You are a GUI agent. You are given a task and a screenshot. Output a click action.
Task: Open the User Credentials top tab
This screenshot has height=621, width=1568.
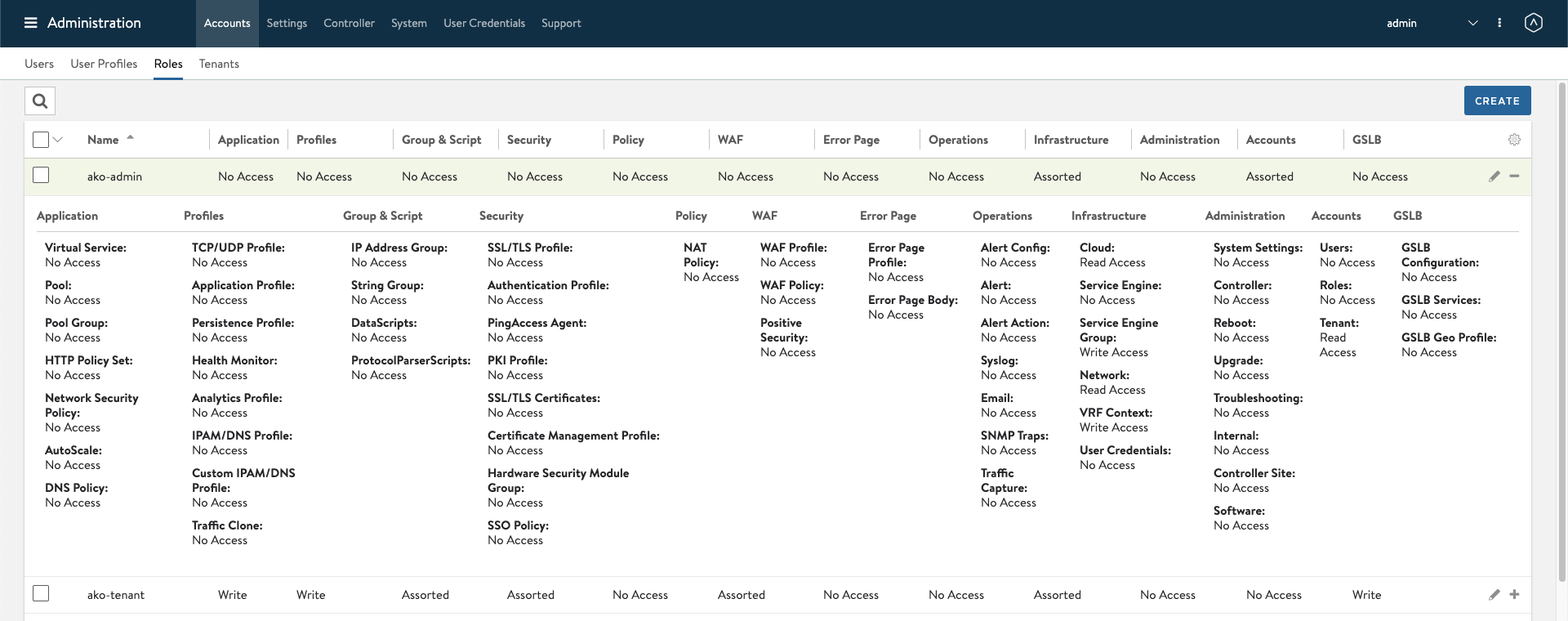click(x=484, y=23)
